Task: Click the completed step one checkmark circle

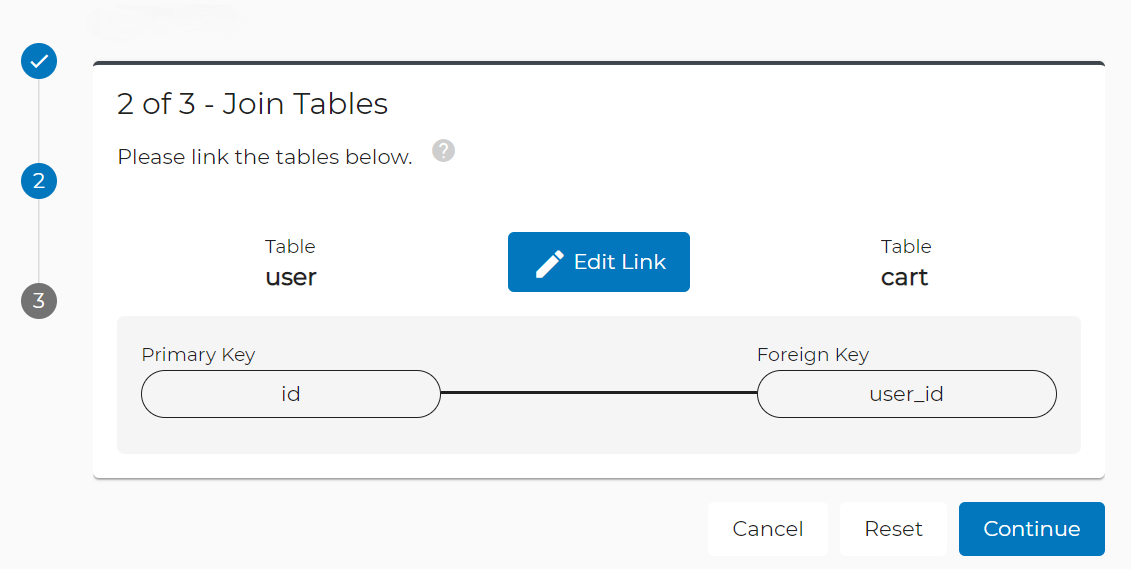Action: point(39,61)
